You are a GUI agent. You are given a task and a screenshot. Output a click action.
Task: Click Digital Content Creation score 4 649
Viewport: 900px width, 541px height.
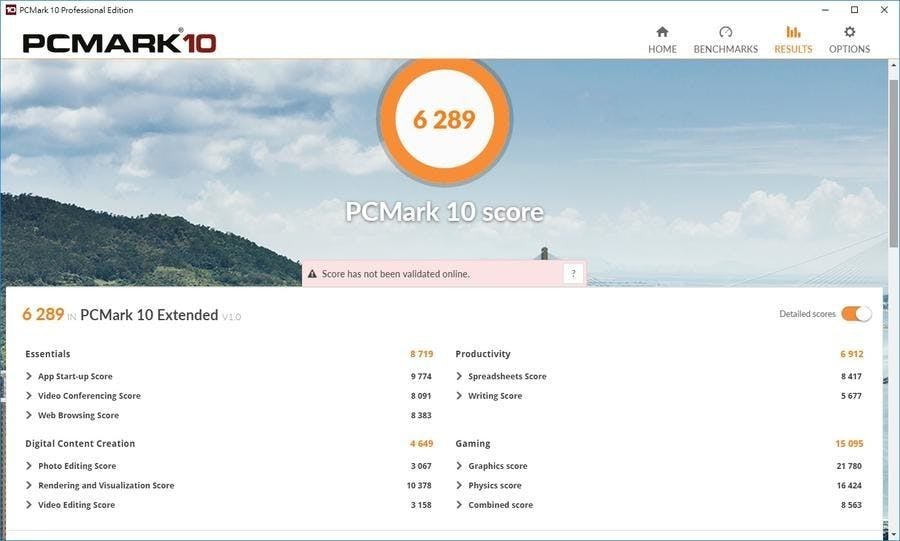(x=421, y=443)
